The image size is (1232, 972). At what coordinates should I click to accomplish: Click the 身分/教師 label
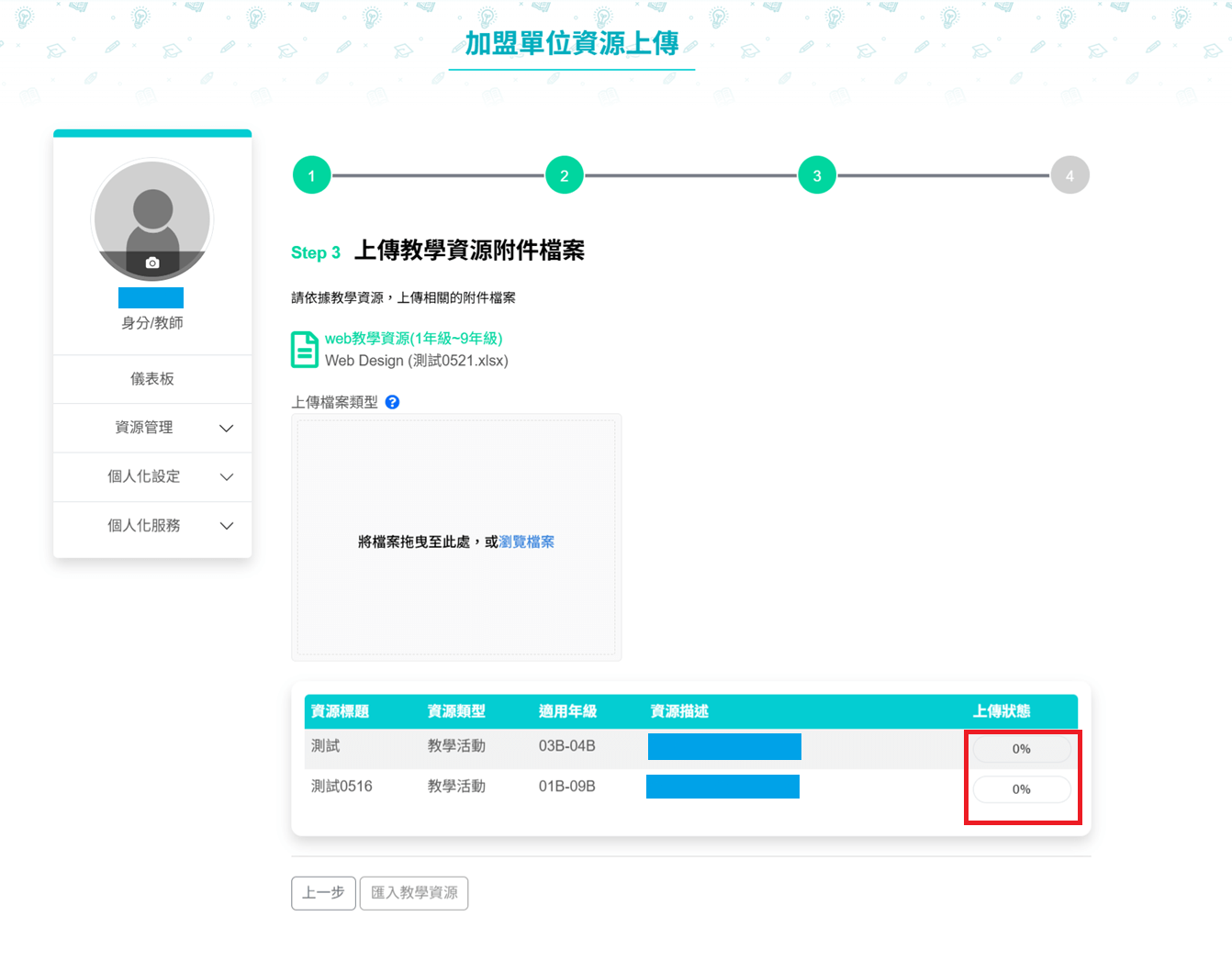152,323
